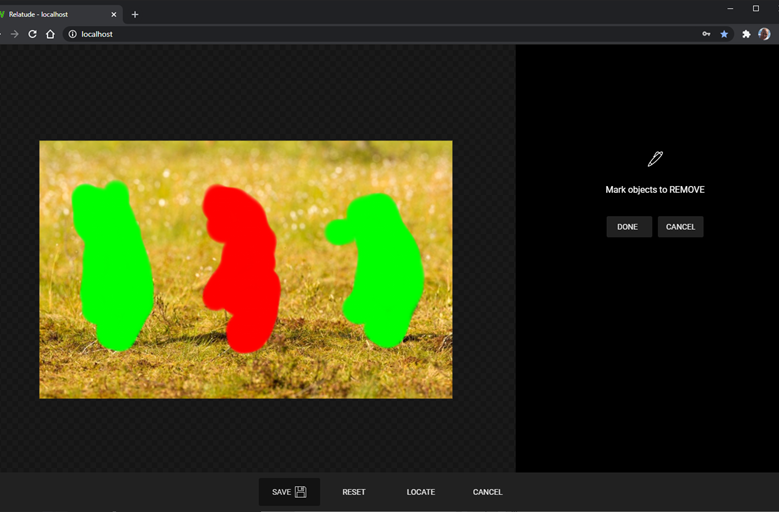Select the Relatude - localhost tab
Image resolution: width=779 pixels, height=512 pixels.
point(59,14)
